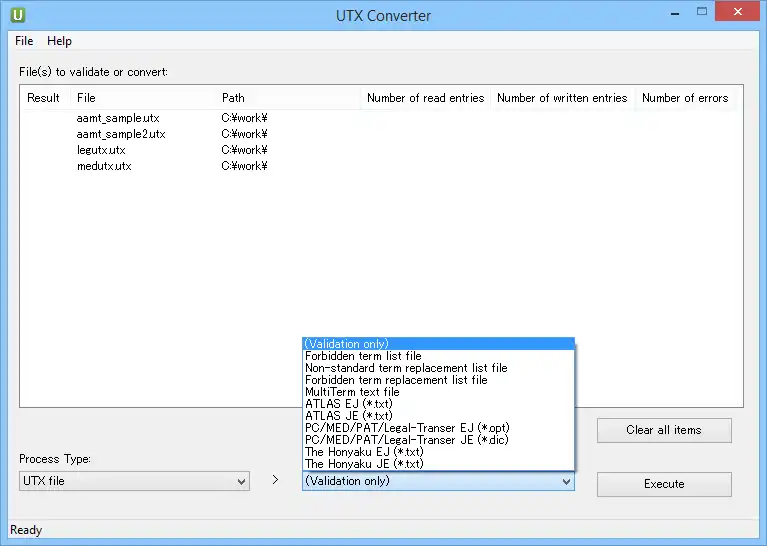The width and height of the screenshot is (767, 546).
Task: Choose PC/MED/PAT/Legal-Transer JE (*.dic) option
Action: pyautogui.click(x=438, y=440)
